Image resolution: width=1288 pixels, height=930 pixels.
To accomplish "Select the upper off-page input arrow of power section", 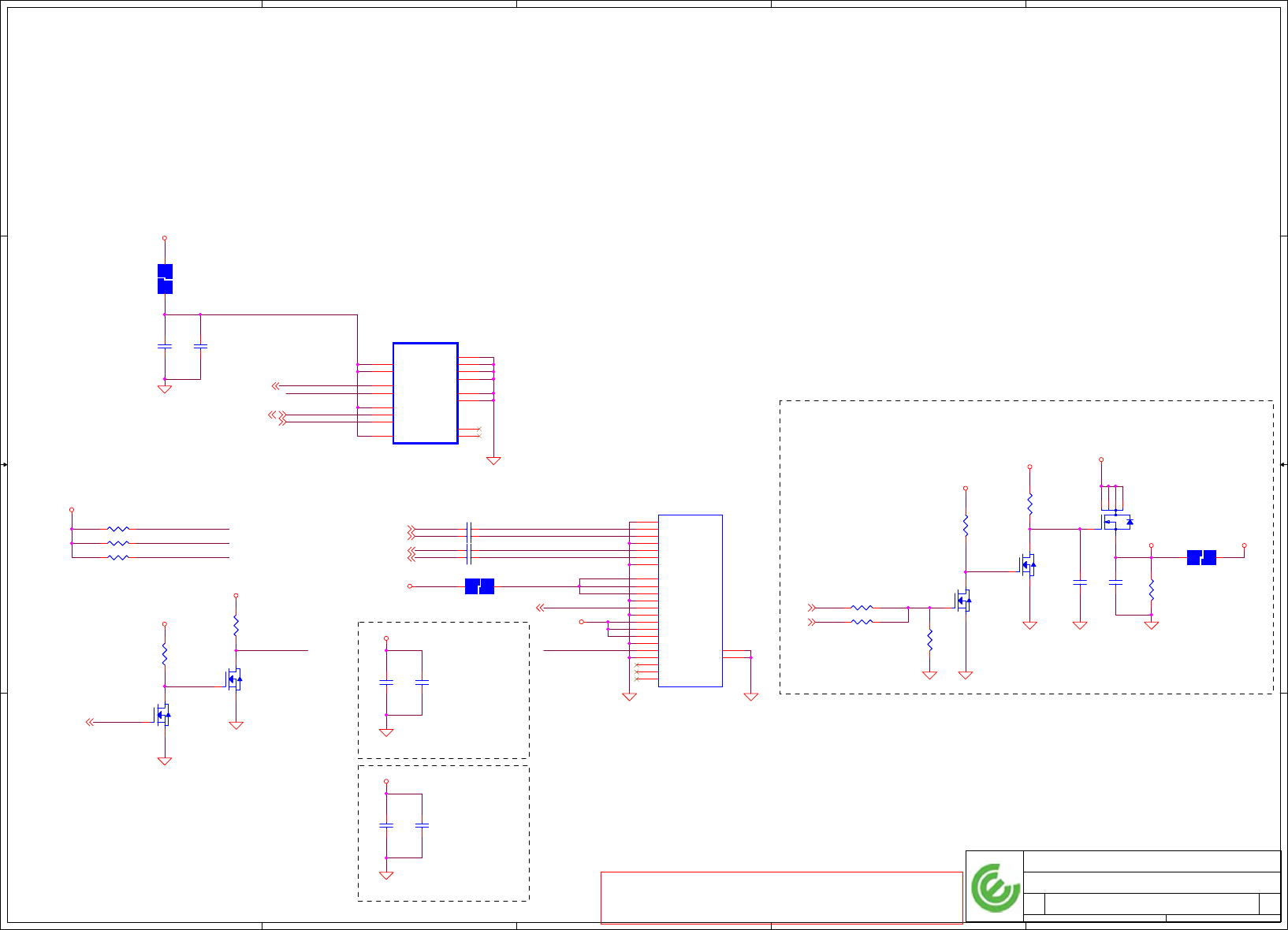I will (x=812, y=608).
